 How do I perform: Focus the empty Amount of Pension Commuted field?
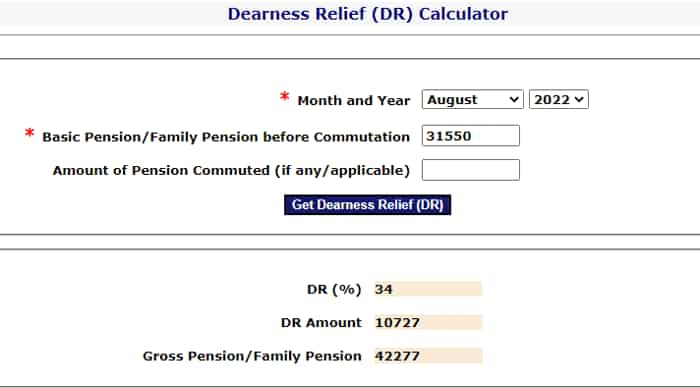coord(471,170)
